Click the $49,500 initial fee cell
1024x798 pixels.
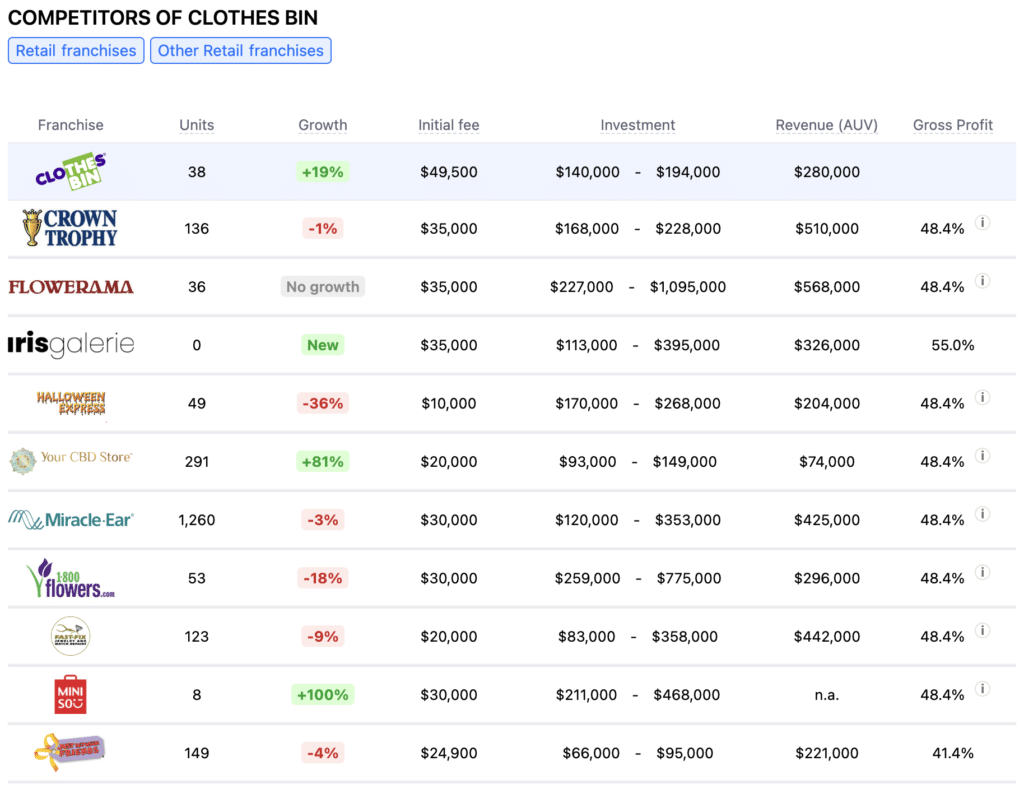click(449, 172)
